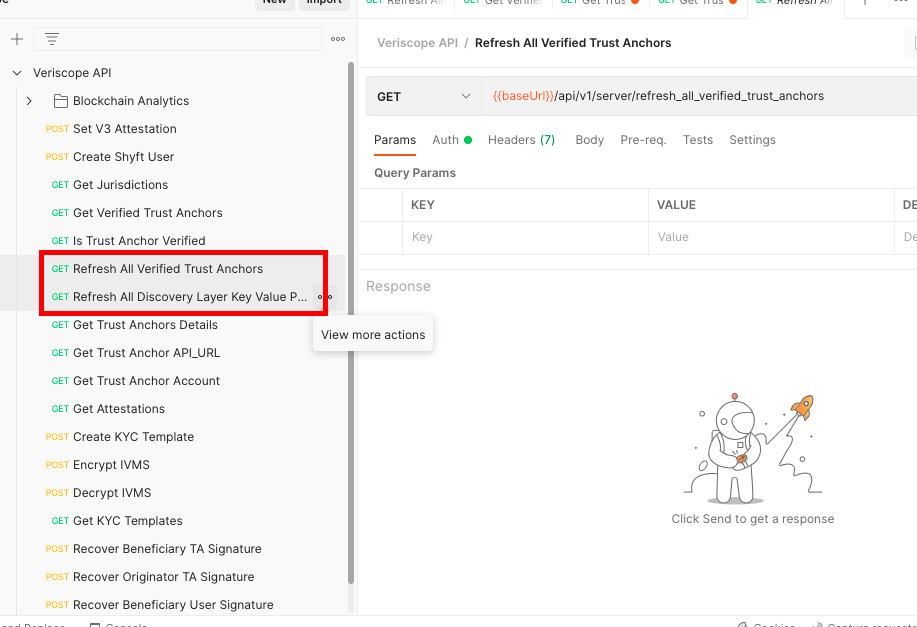
Task: Open the Get KYC Templates request
Action: point(127,522)
